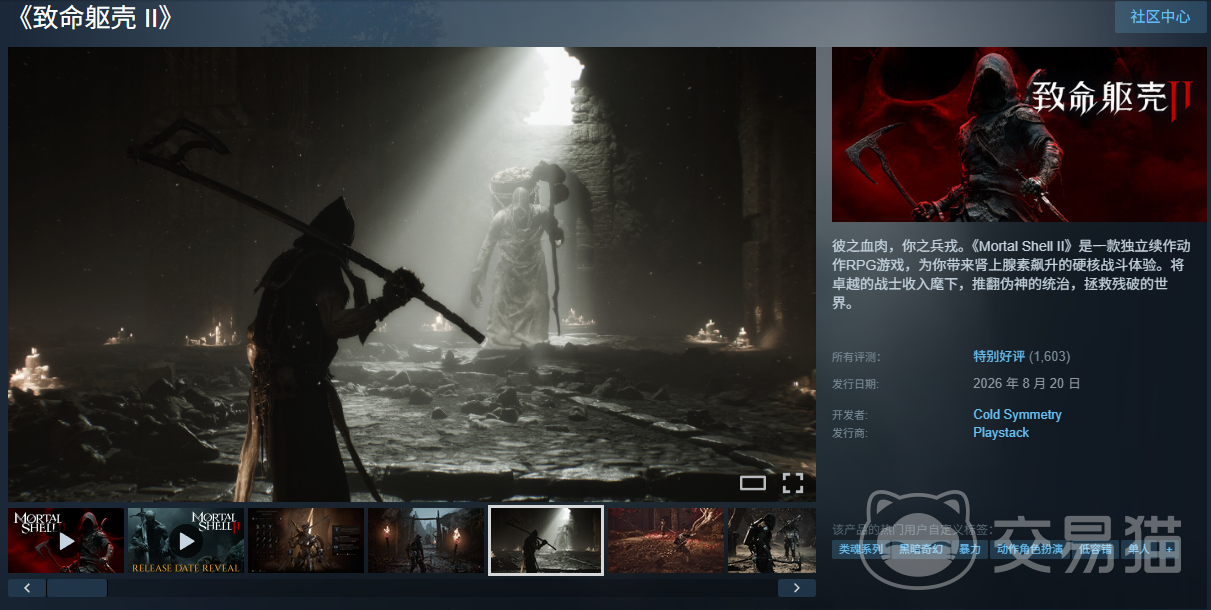Click the 动作角色扮演 tag
The height and width of the screenshot is (610, 1211).
[x=1029, y=550]
